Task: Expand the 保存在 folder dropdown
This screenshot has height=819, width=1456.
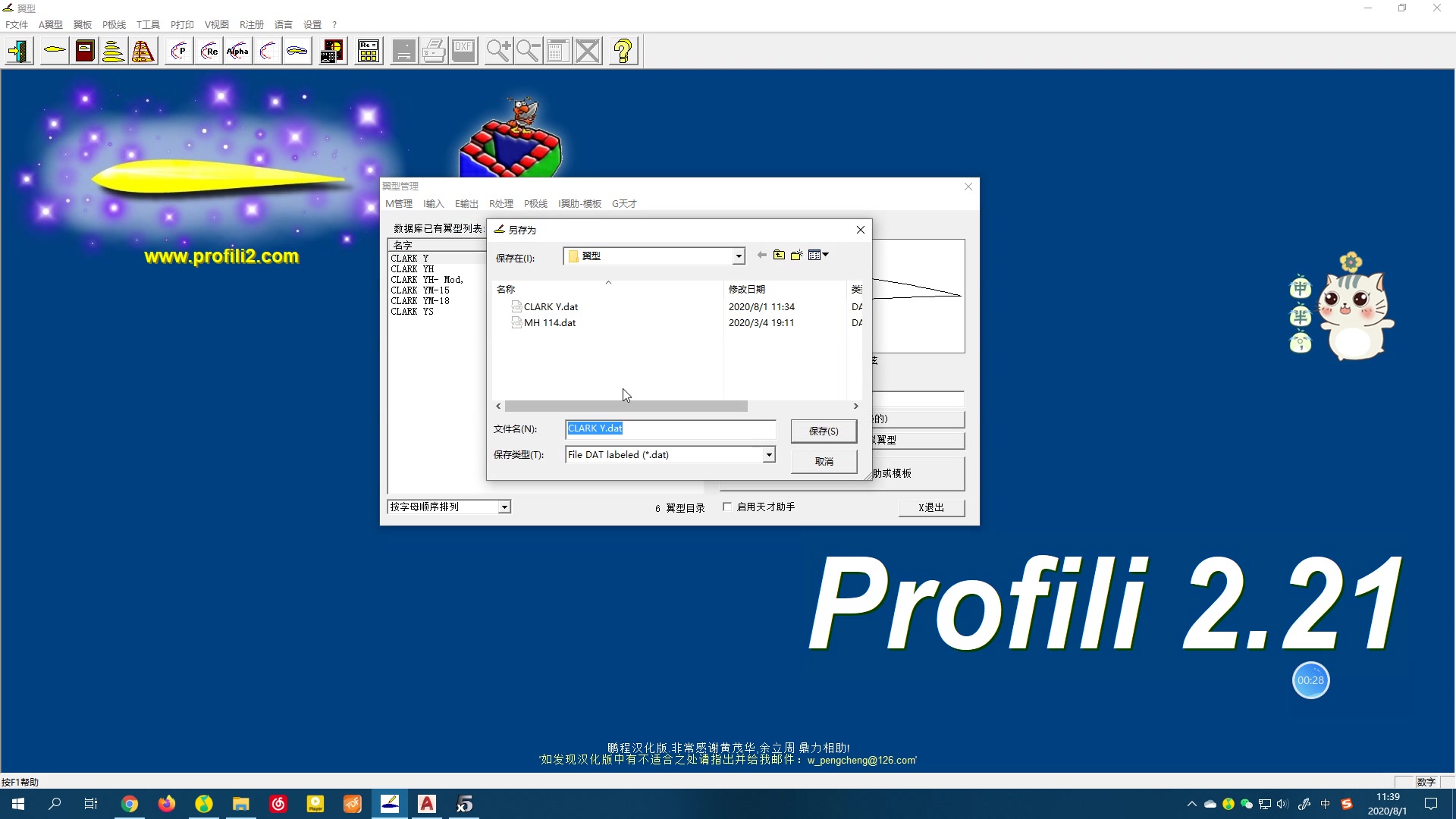Action: tap(739, 256)
